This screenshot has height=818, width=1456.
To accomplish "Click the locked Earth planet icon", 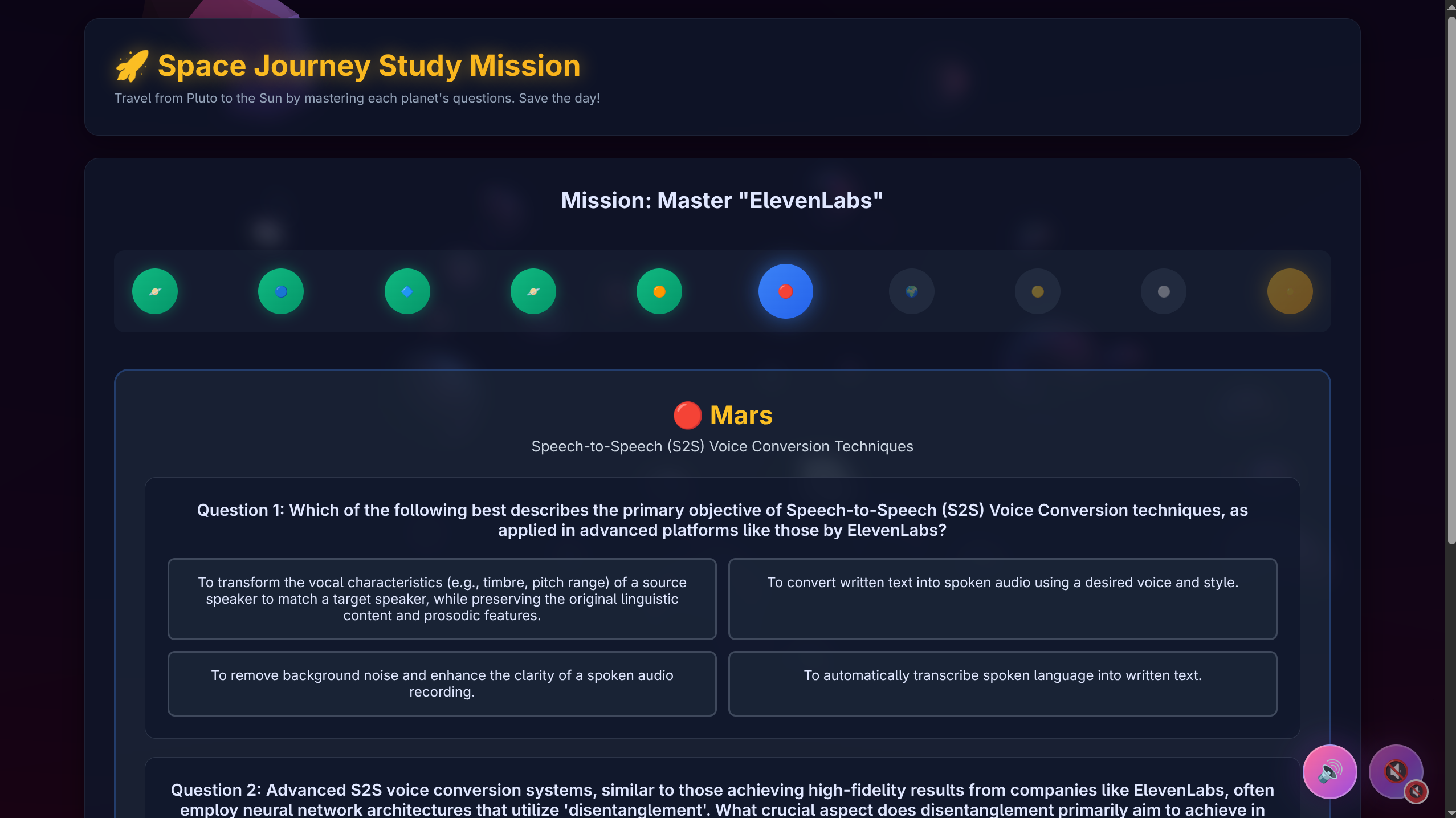I will pos(911,291).
